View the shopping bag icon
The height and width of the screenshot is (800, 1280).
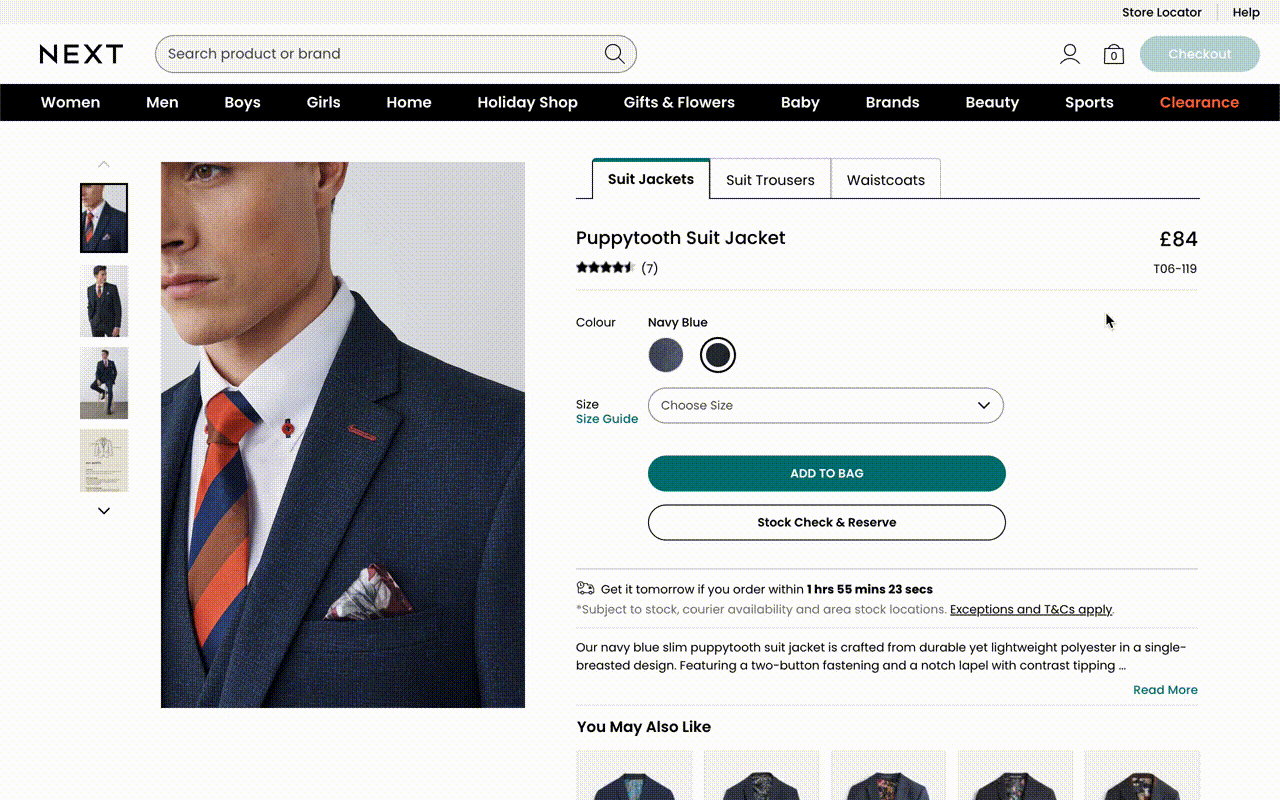[1113, 55]
